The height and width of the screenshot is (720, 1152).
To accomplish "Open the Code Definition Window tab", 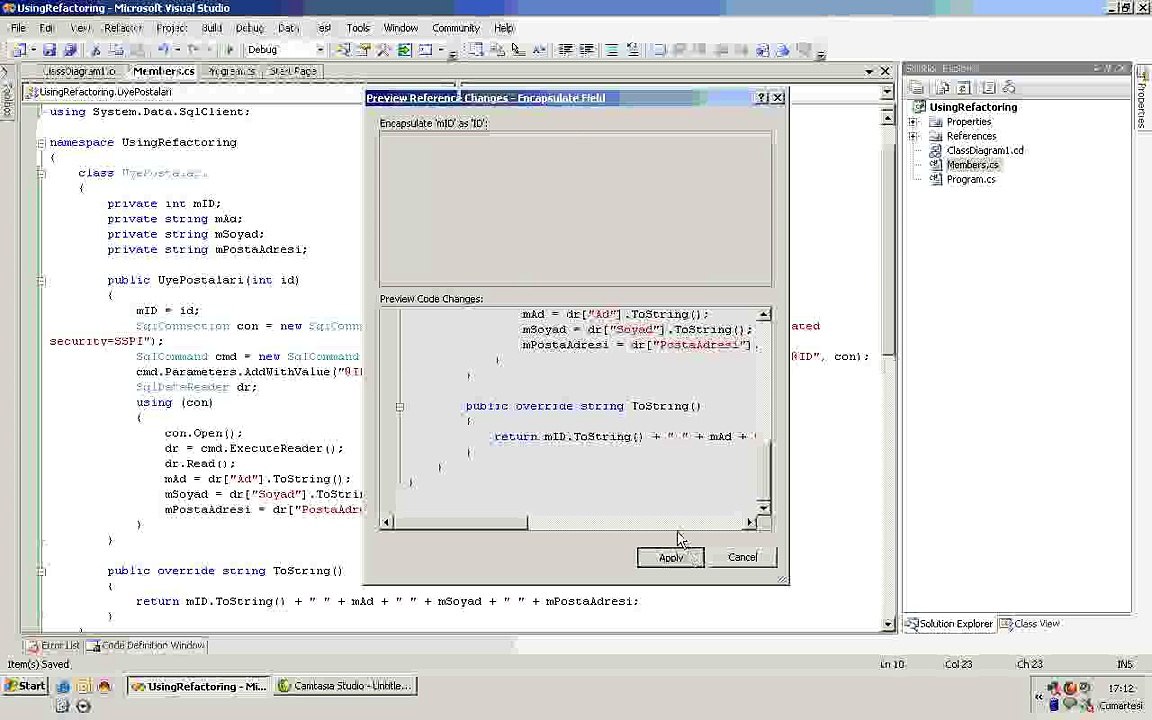I will coord(146,646).
